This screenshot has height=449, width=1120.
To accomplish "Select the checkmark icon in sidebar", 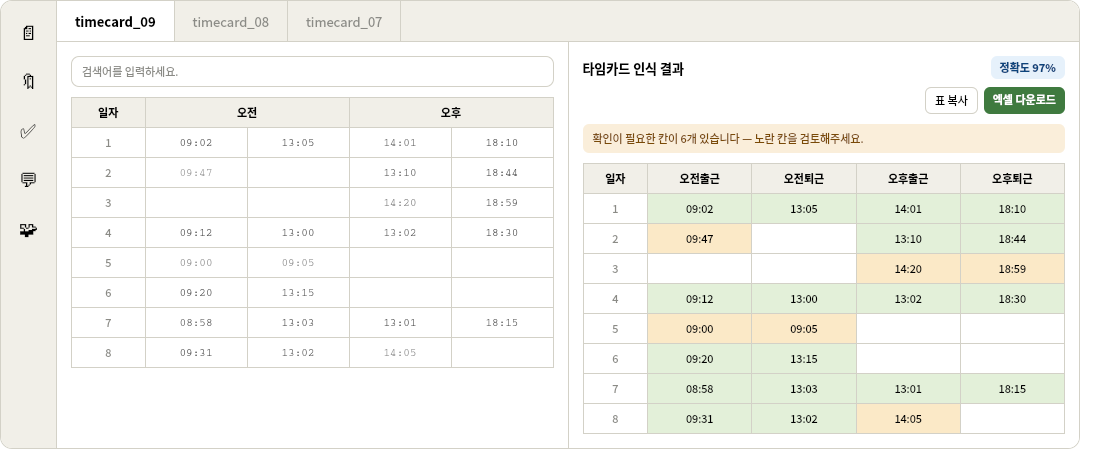I will point(29,131).
